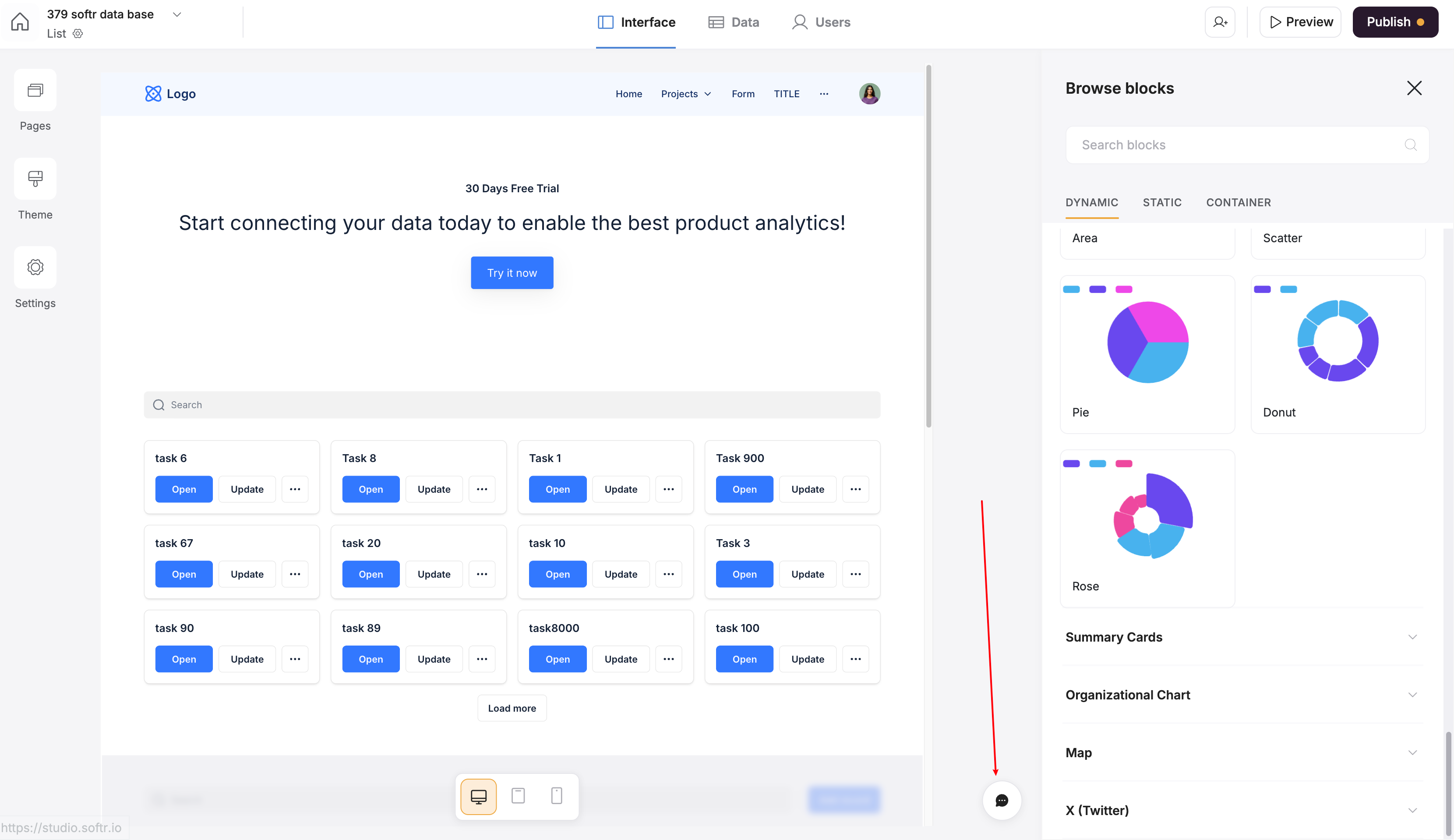Select the Donut chart block

pos(1338,354)
